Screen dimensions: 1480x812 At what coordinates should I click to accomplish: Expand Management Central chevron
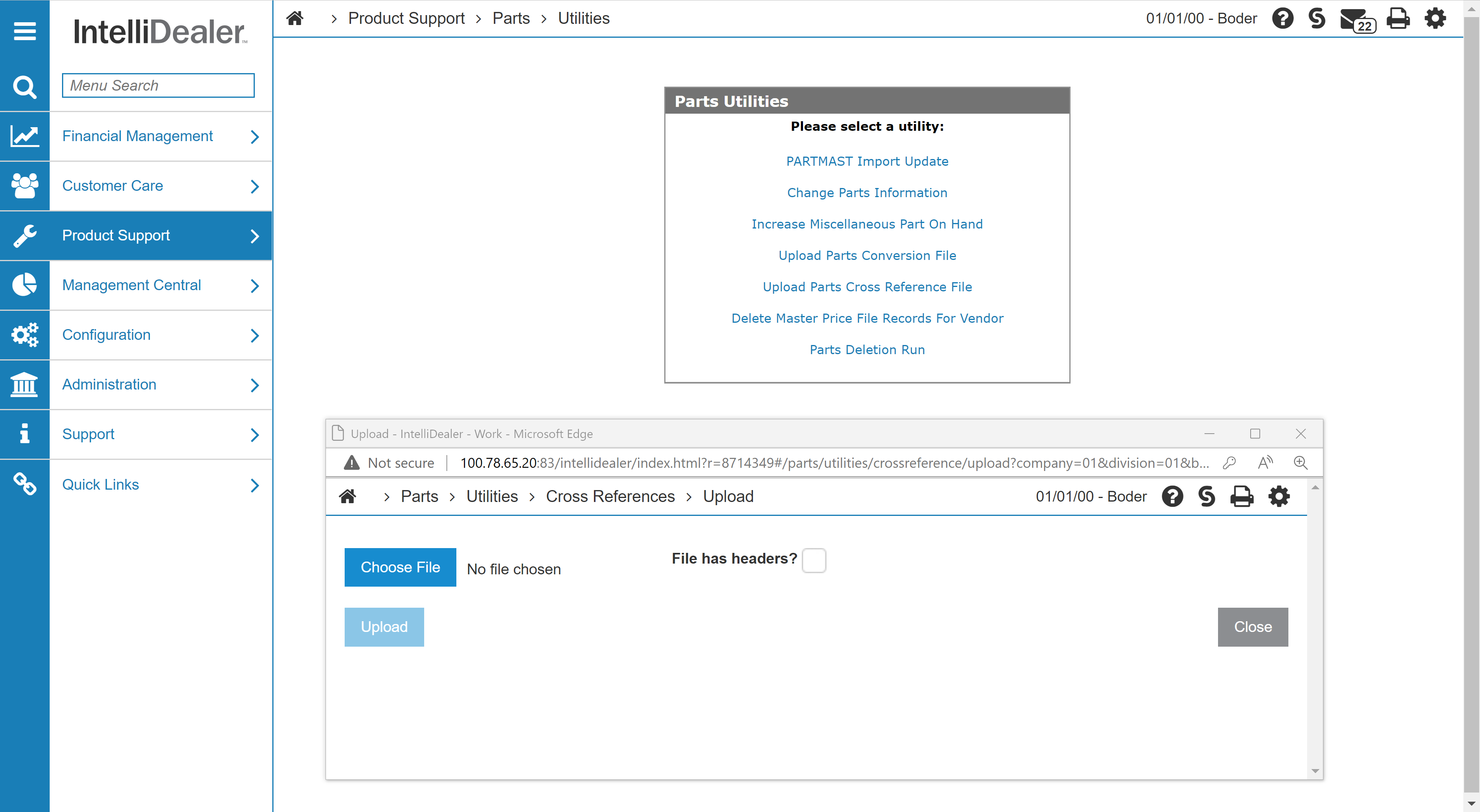tap(255, 286)
